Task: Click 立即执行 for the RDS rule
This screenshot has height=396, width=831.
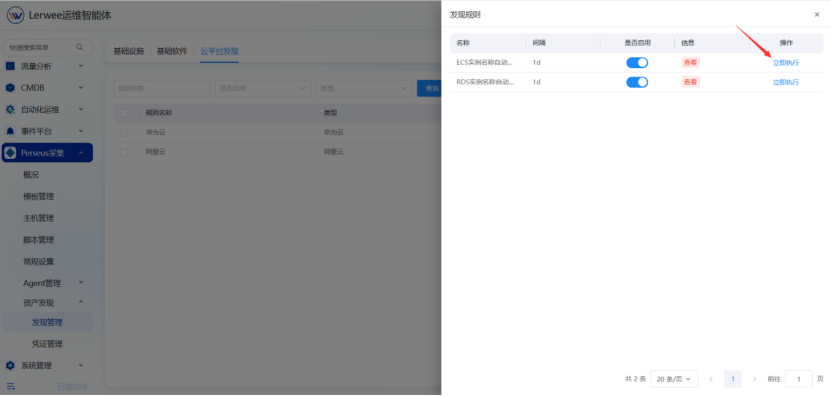Action: [786, 82]
